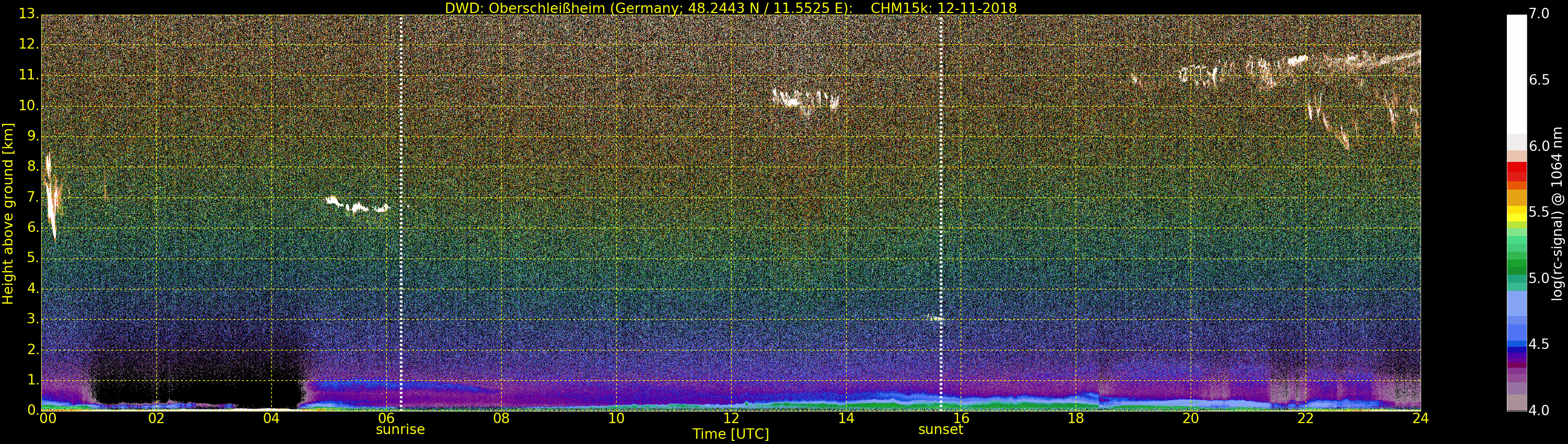Click the "5." tick on the height axis
1568x444 pixels.
[33, 258]
